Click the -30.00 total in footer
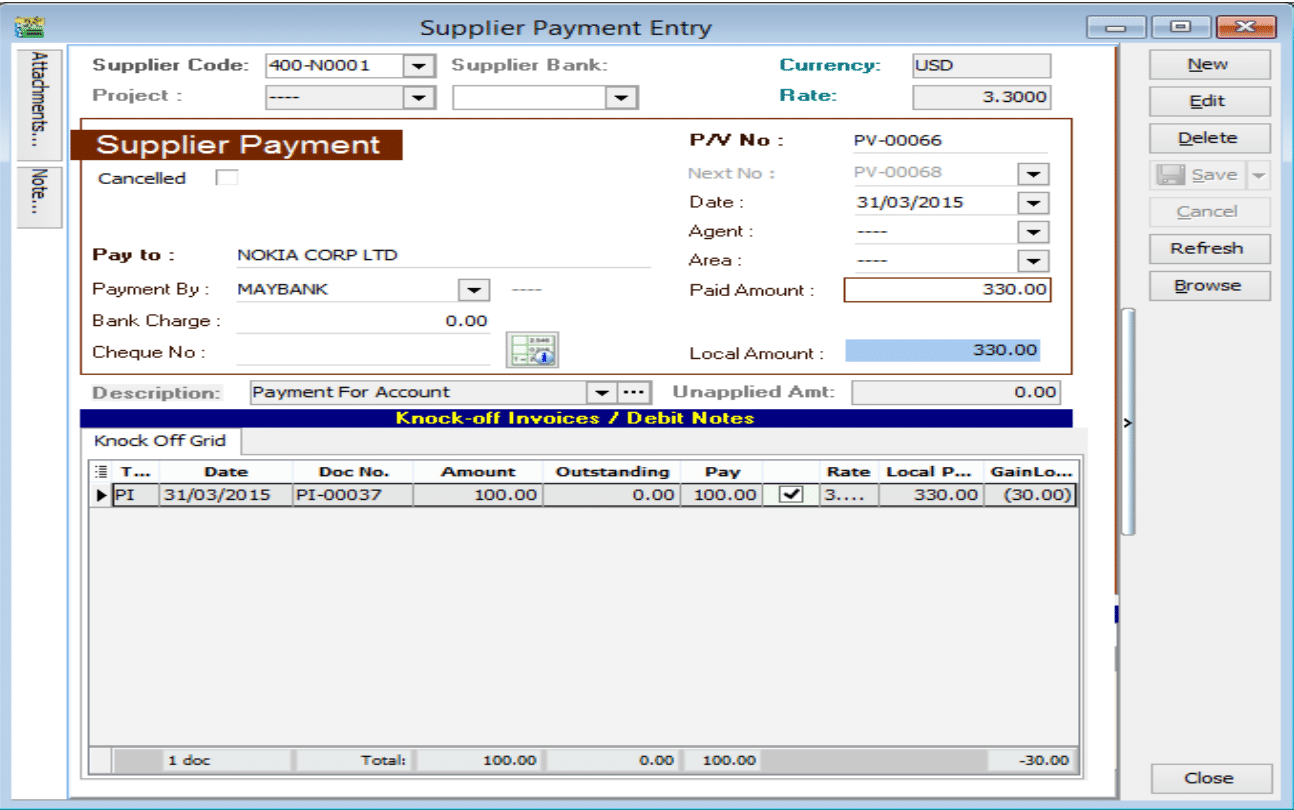1294x810 pixels. (x=1031, y=761)
